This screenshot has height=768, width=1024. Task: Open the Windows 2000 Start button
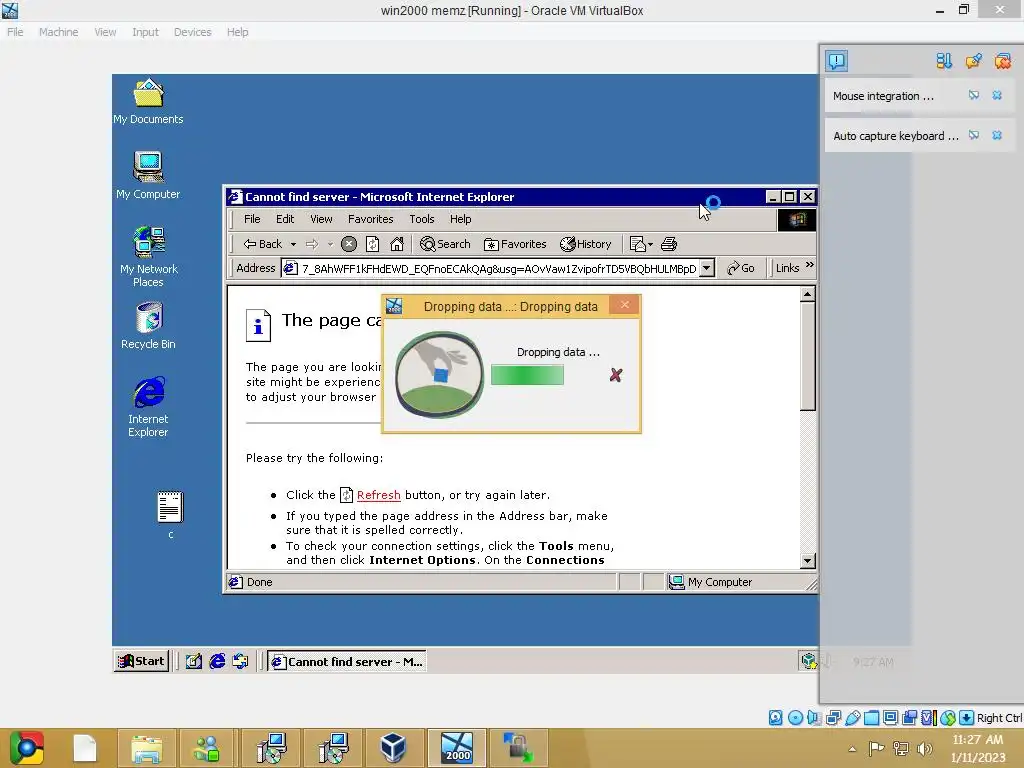point(141,662)
